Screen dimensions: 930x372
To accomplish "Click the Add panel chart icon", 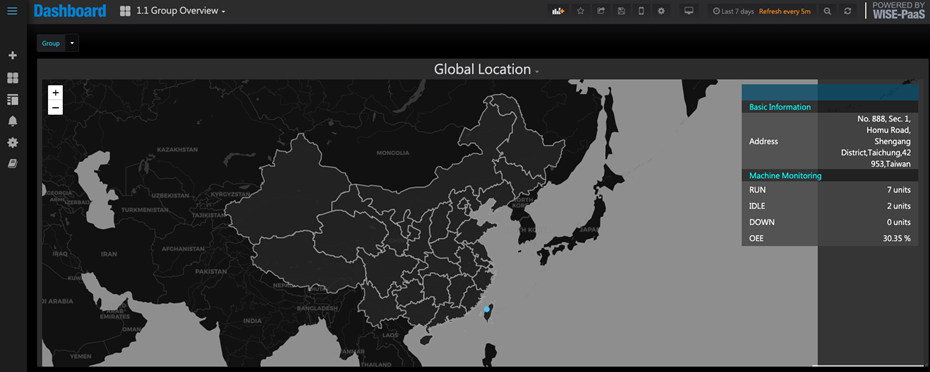I will coord(558,11).
